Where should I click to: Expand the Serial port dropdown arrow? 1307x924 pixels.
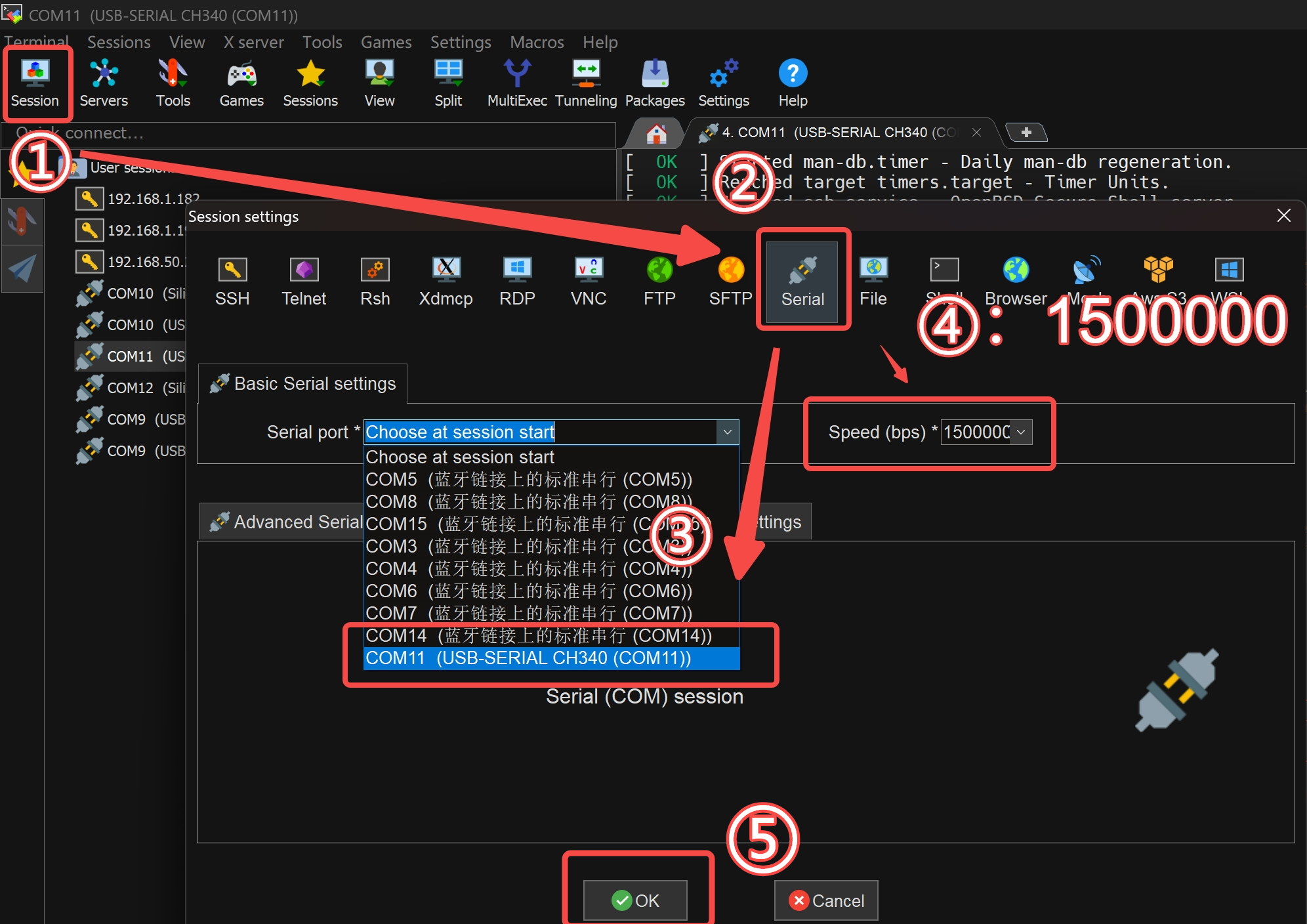click(x=727, y=432)
